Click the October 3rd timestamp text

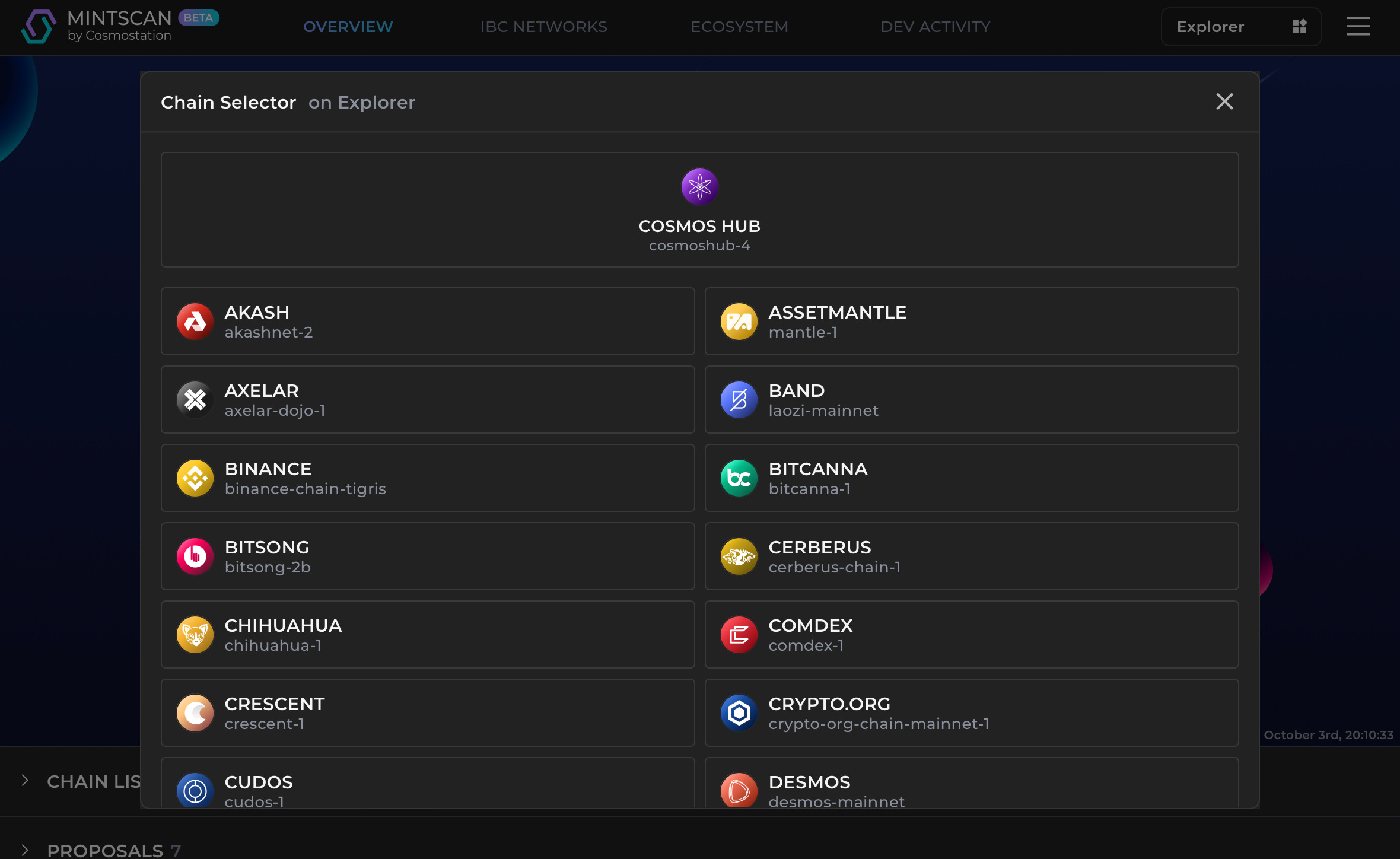coord(1328,735)
